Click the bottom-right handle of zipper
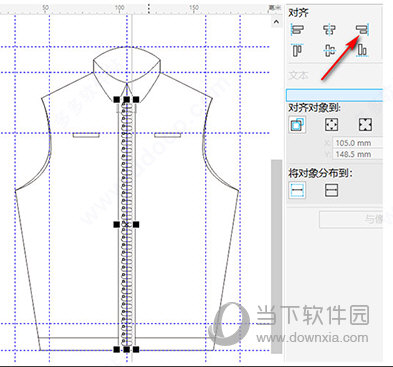The height and width of the screenshot is (367, 393). click(136, 349)
